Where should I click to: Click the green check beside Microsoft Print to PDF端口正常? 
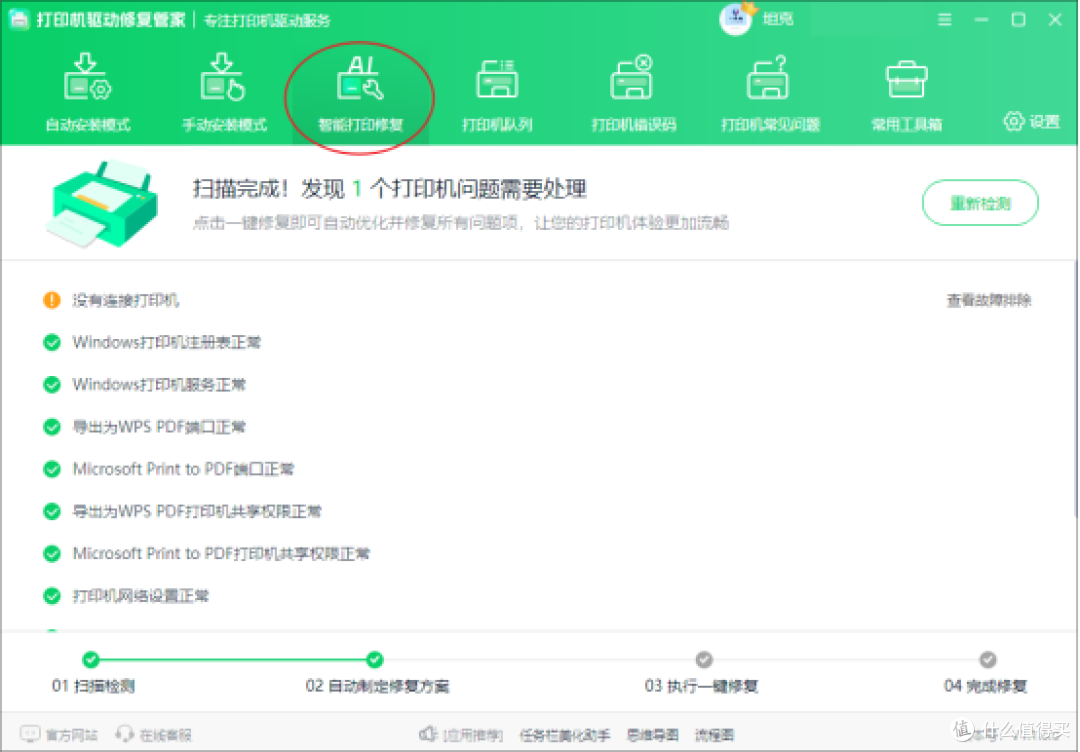[52, 469]
